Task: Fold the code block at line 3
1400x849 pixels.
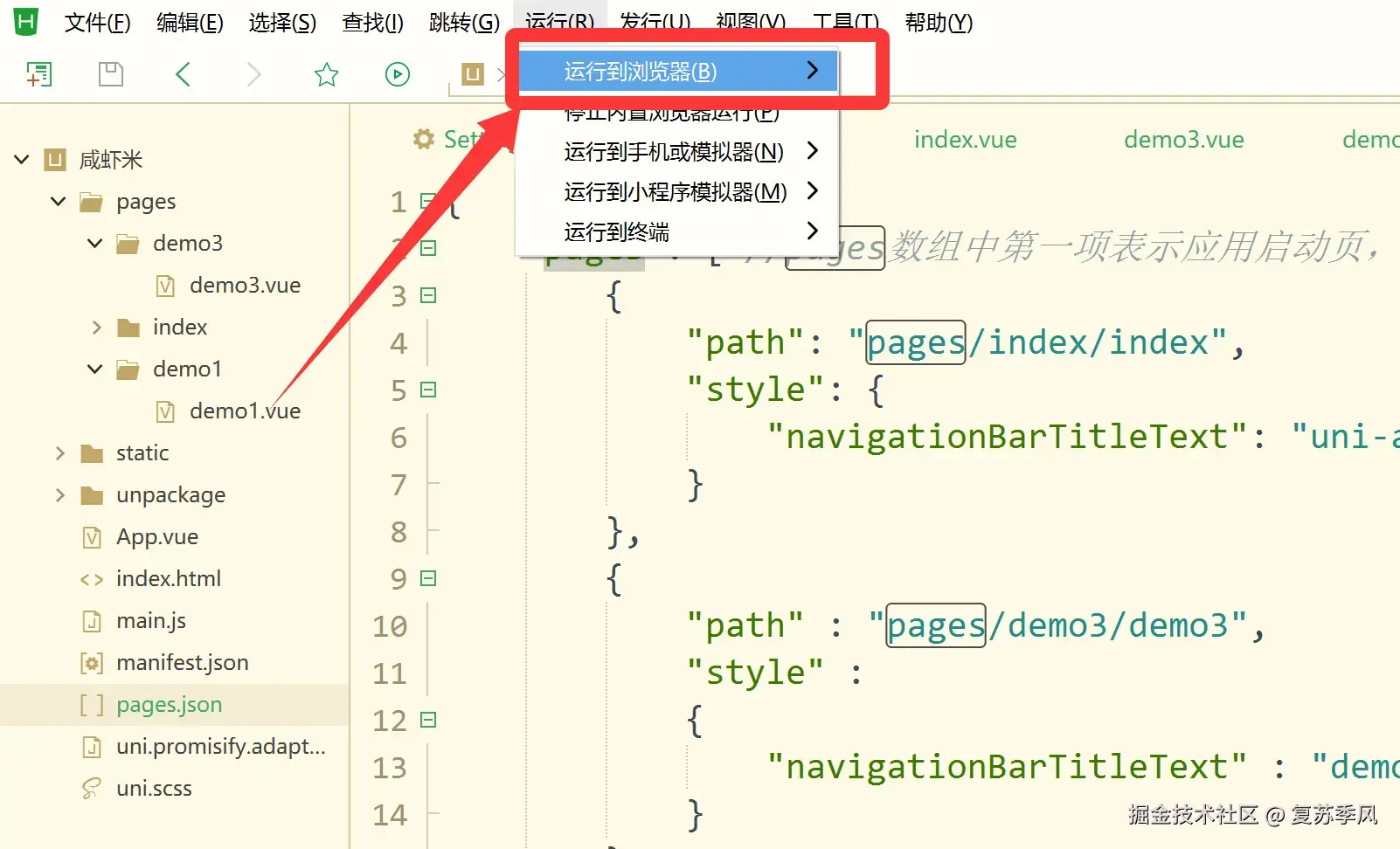Action: pyautogui.click(x=428, y=295)
